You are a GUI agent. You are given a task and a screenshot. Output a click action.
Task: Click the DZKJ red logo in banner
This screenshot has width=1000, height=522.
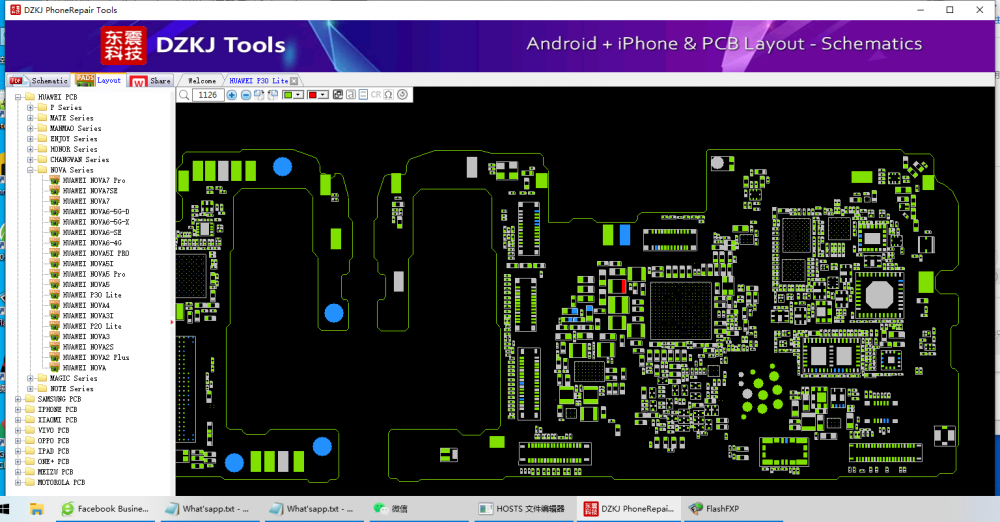[x=124, y=45]
